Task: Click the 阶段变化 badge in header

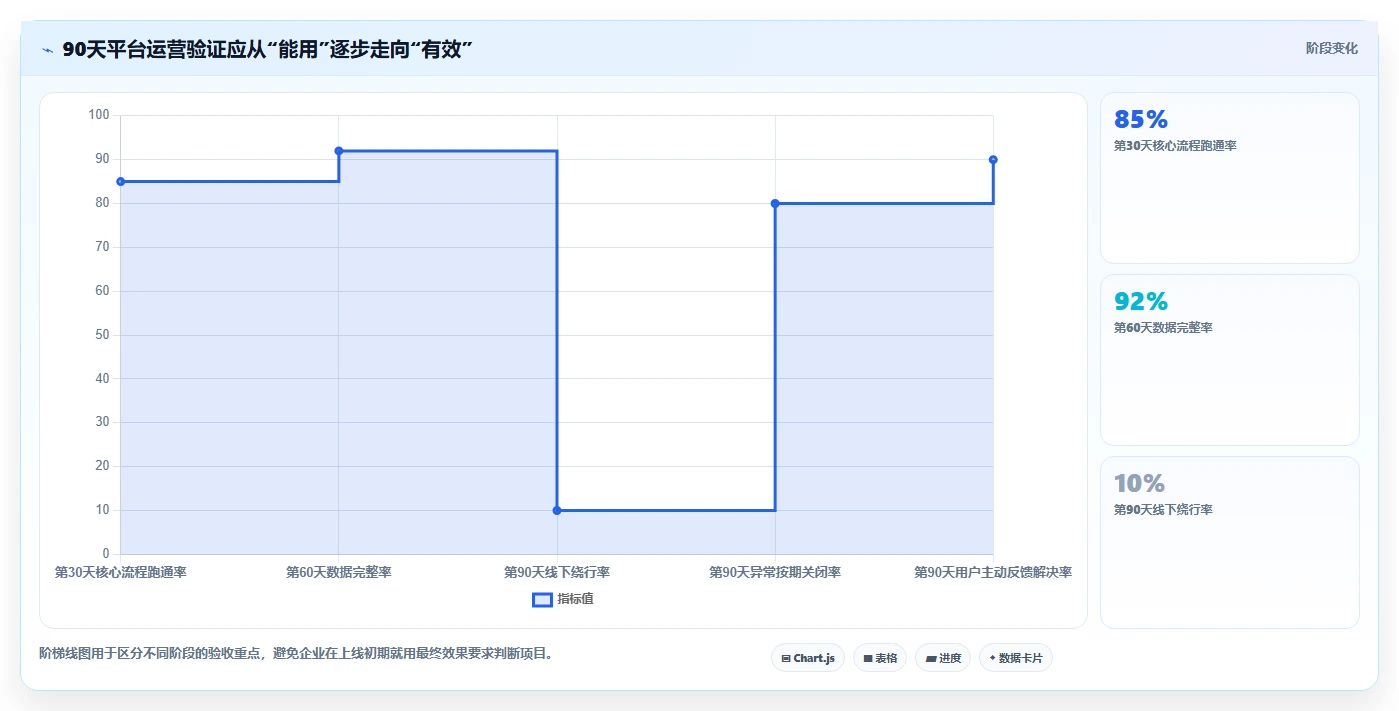Action: (1331, 48)
